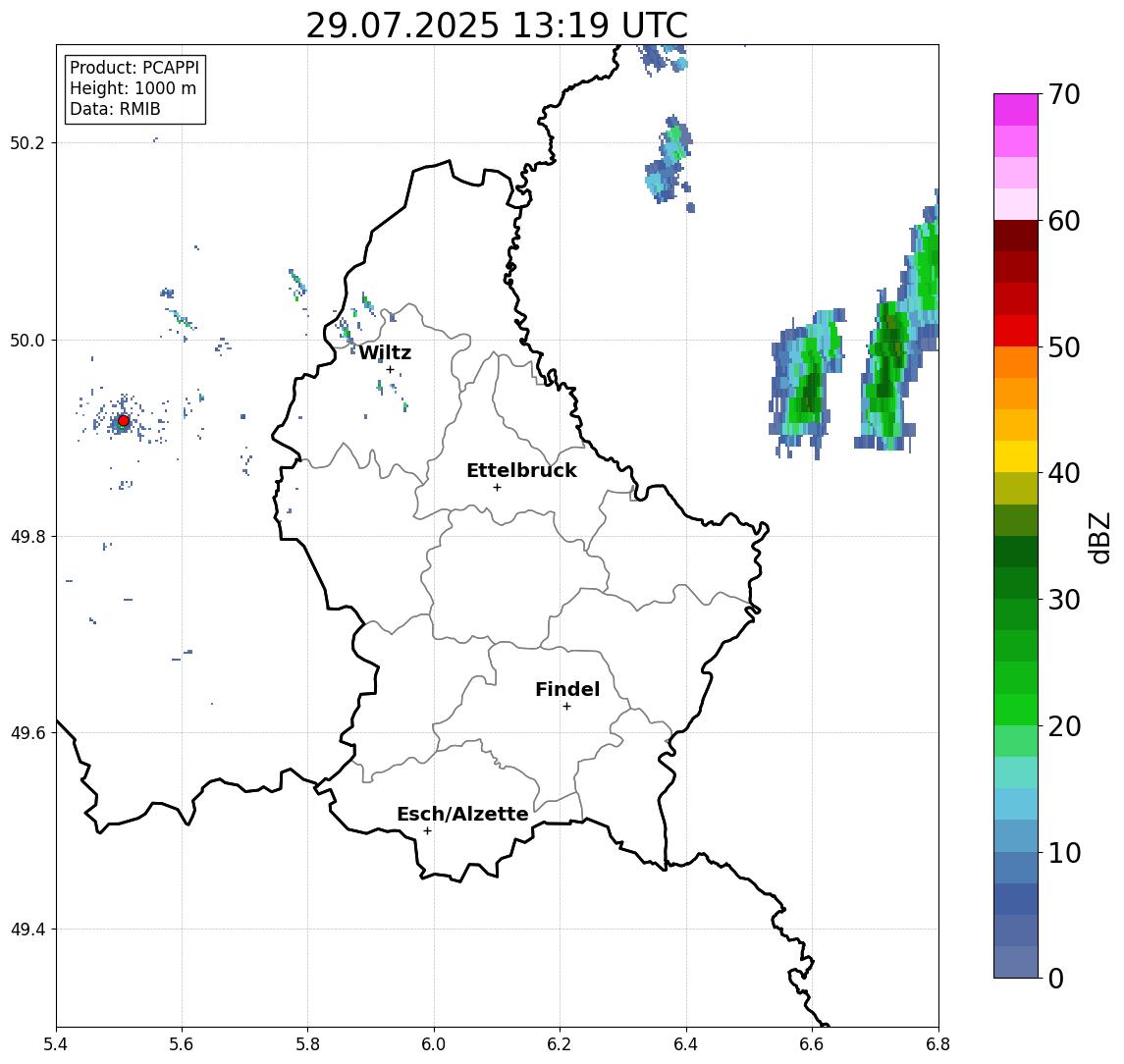
Task: Click the longitude label 6.0
Action: (434, 1044)
